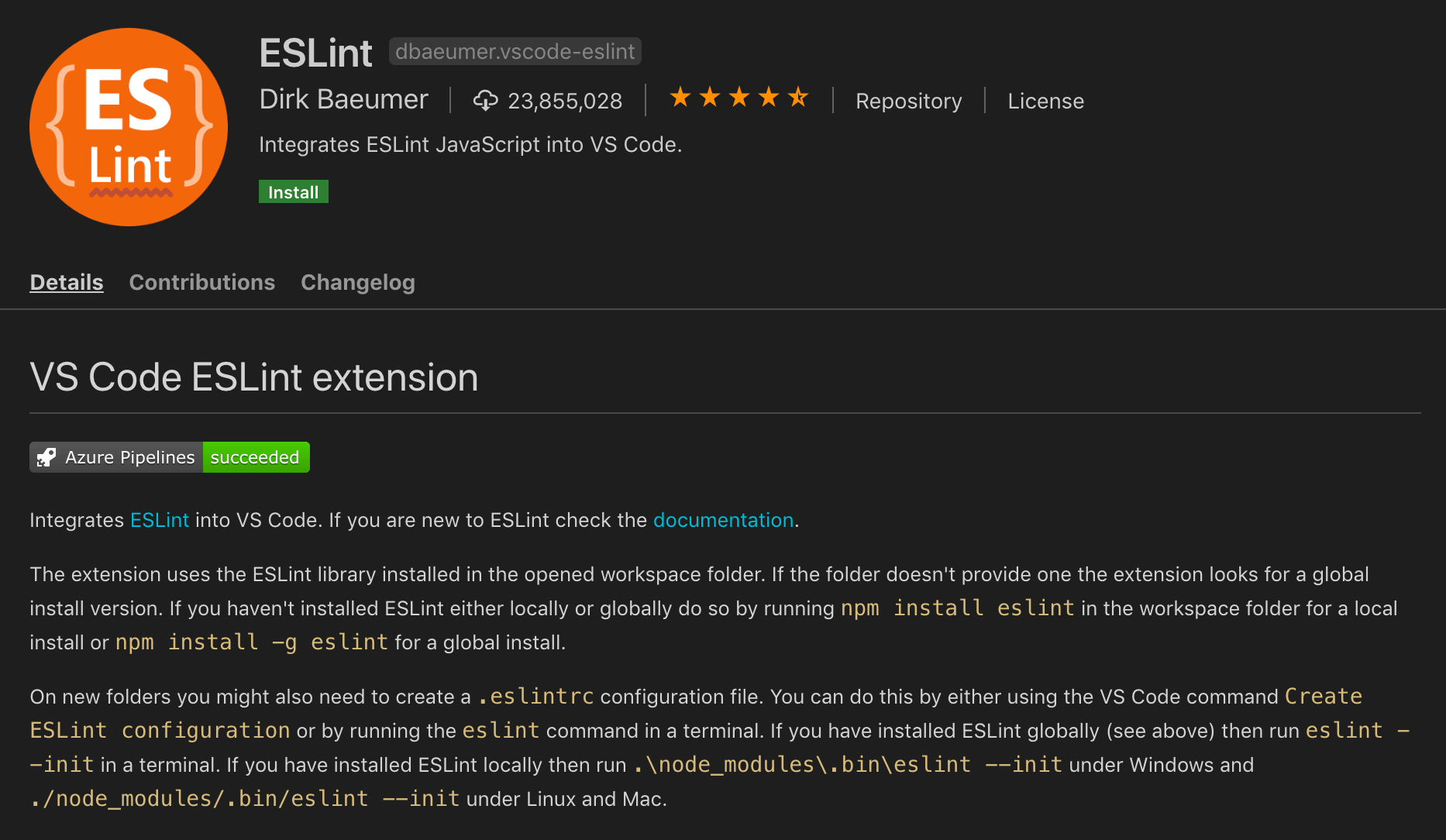
Task: Open the License link
Action: click(x=1045, y=101)
